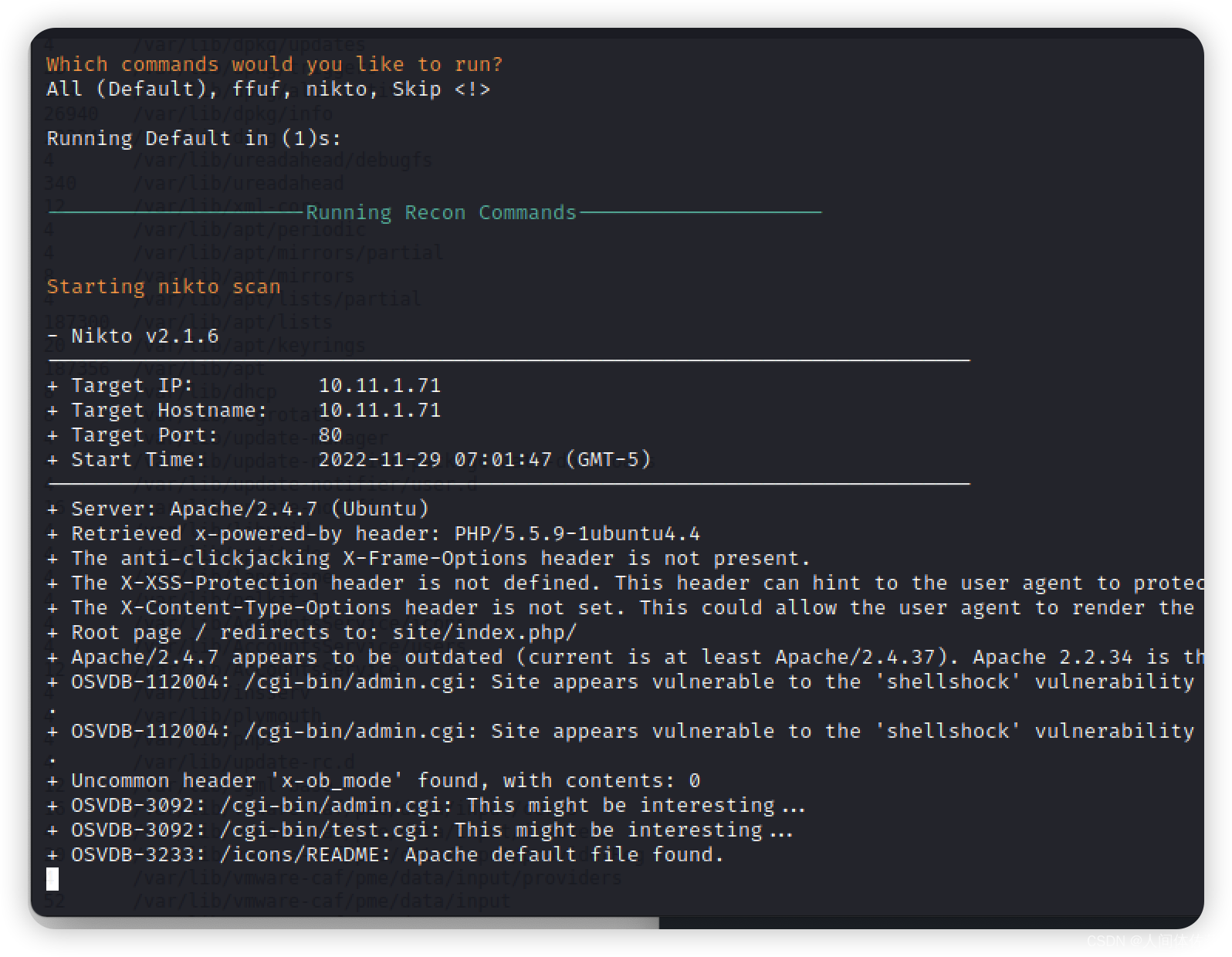Click the 'All (Default), ffuf, nikto, Skip' options line
Viewport: 1232px width, 957px height.
pyautogui.click(x=268, y=89)
